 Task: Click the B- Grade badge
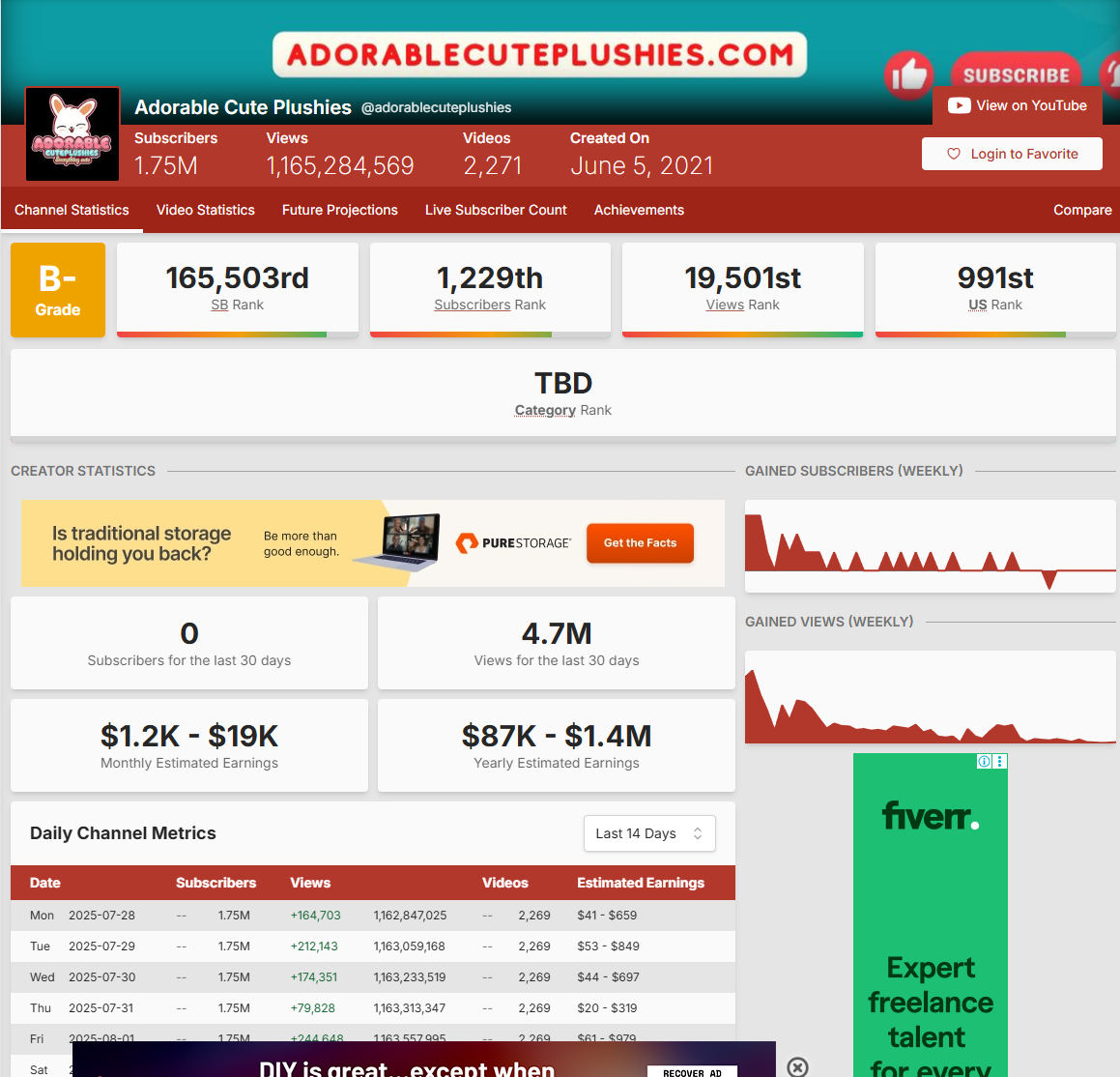(58, 290)
